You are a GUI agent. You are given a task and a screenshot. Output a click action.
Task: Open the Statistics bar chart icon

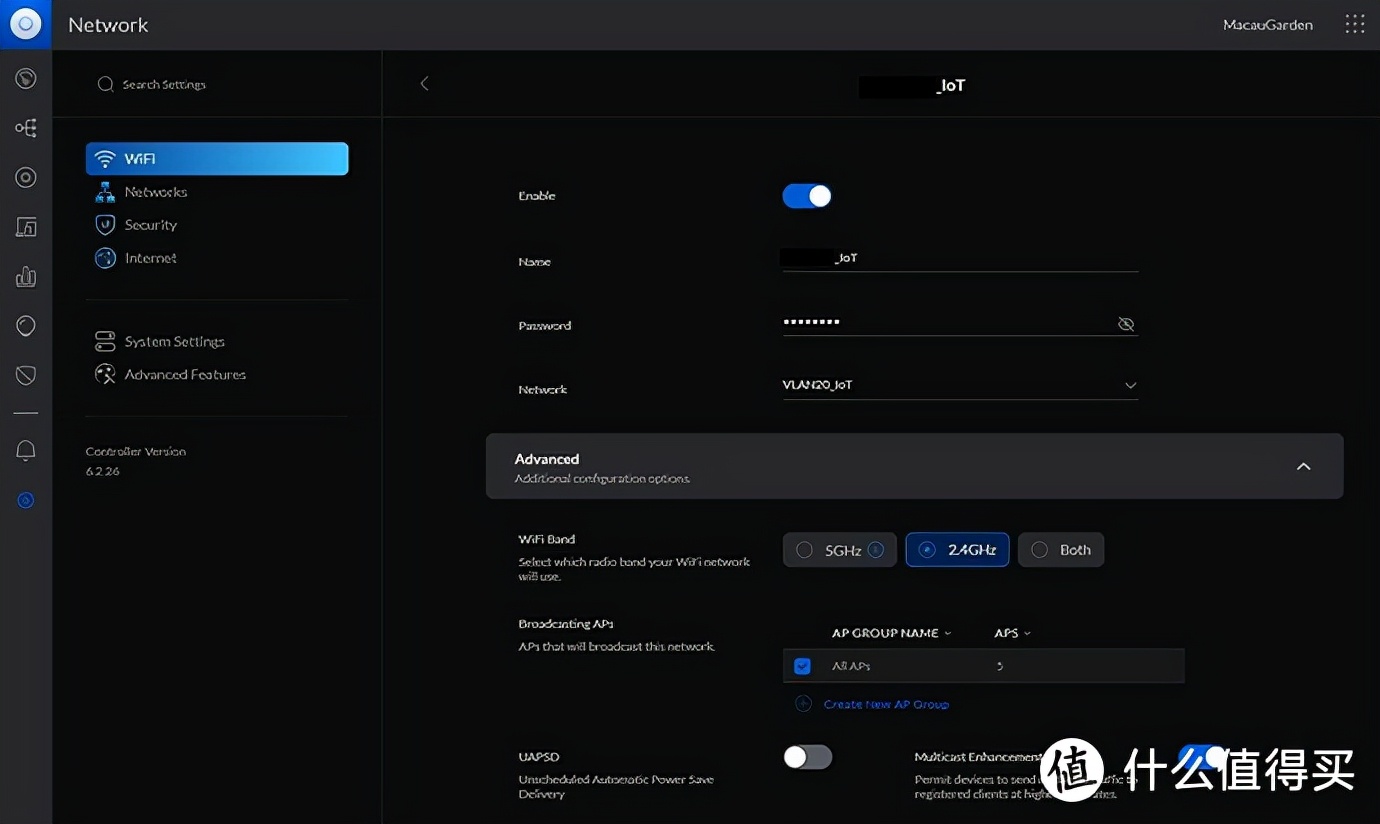(x=26, y=277)
